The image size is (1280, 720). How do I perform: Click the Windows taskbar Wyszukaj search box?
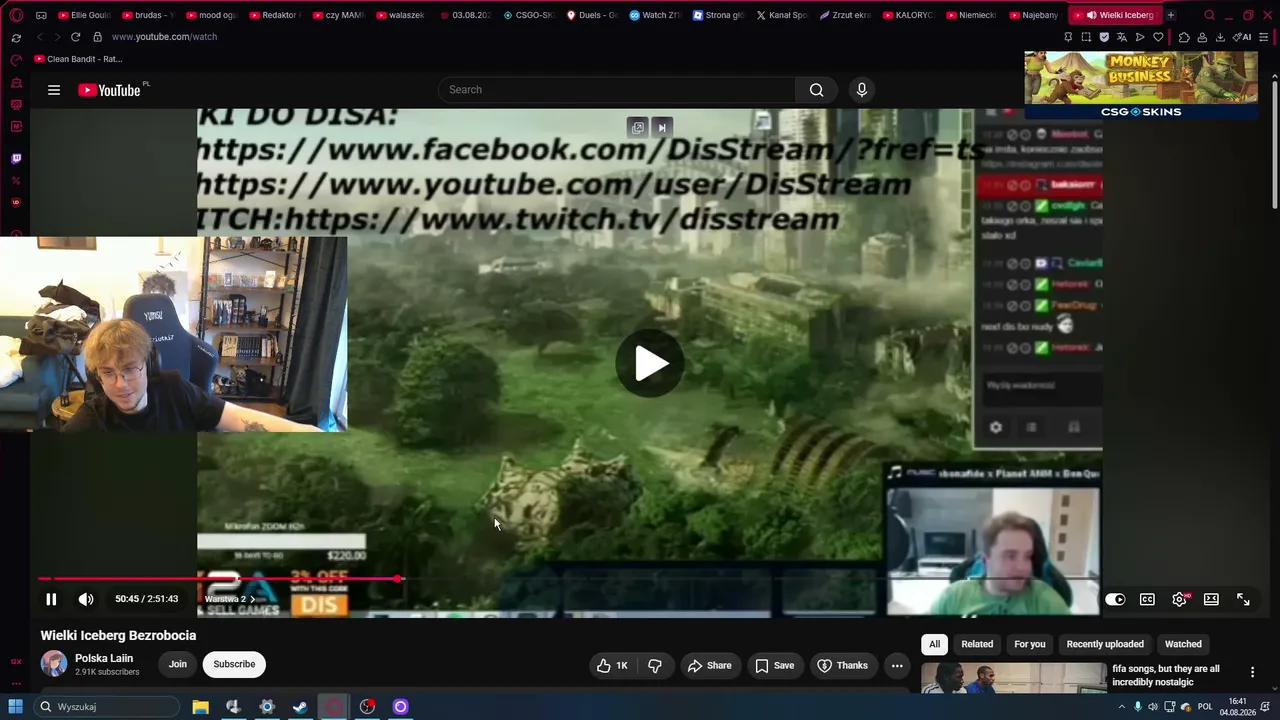(105, 707)
